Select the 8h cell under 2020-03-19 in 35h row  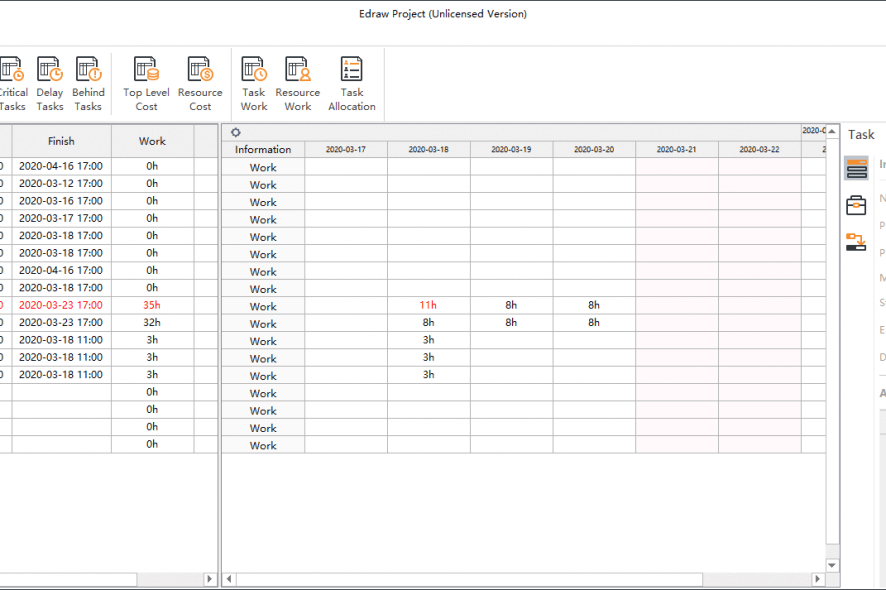click(x=511, y=305)
